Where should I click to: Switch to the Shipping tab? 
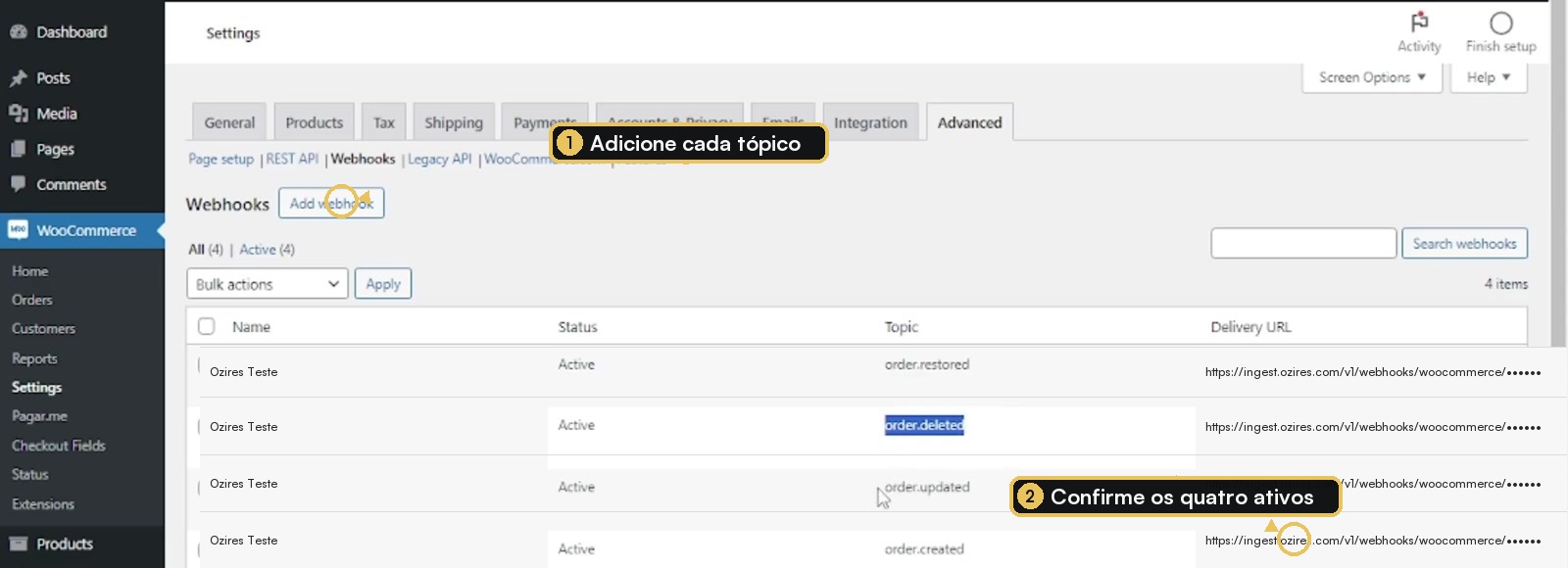454,122
